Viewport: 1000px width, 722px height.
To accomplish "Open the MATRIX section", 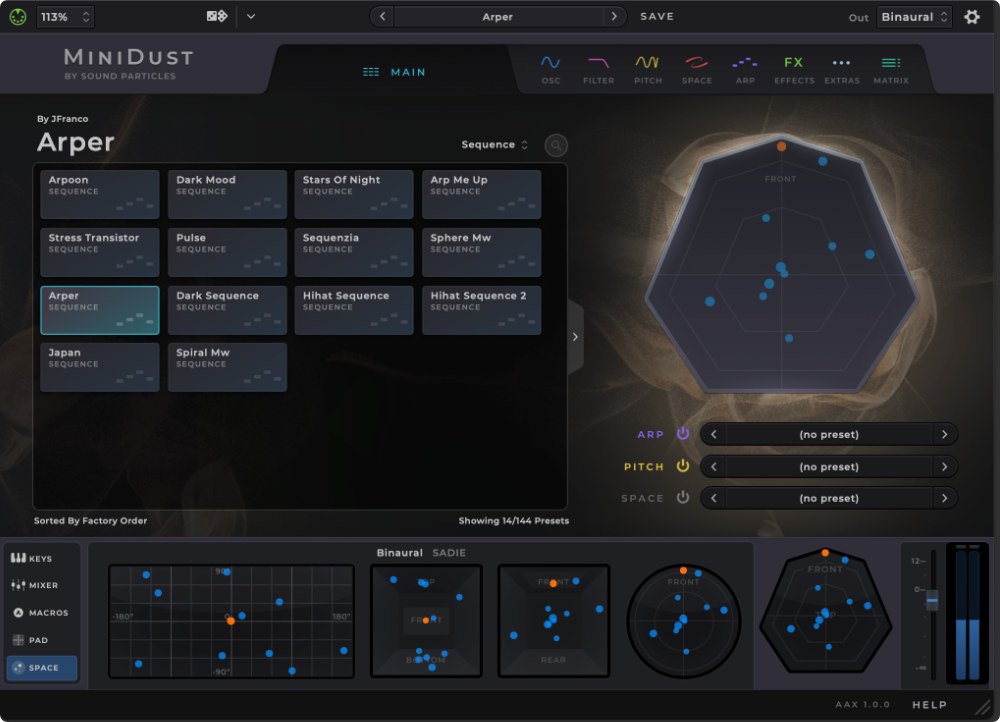I will pyautogui.click(x=891, y=70).
